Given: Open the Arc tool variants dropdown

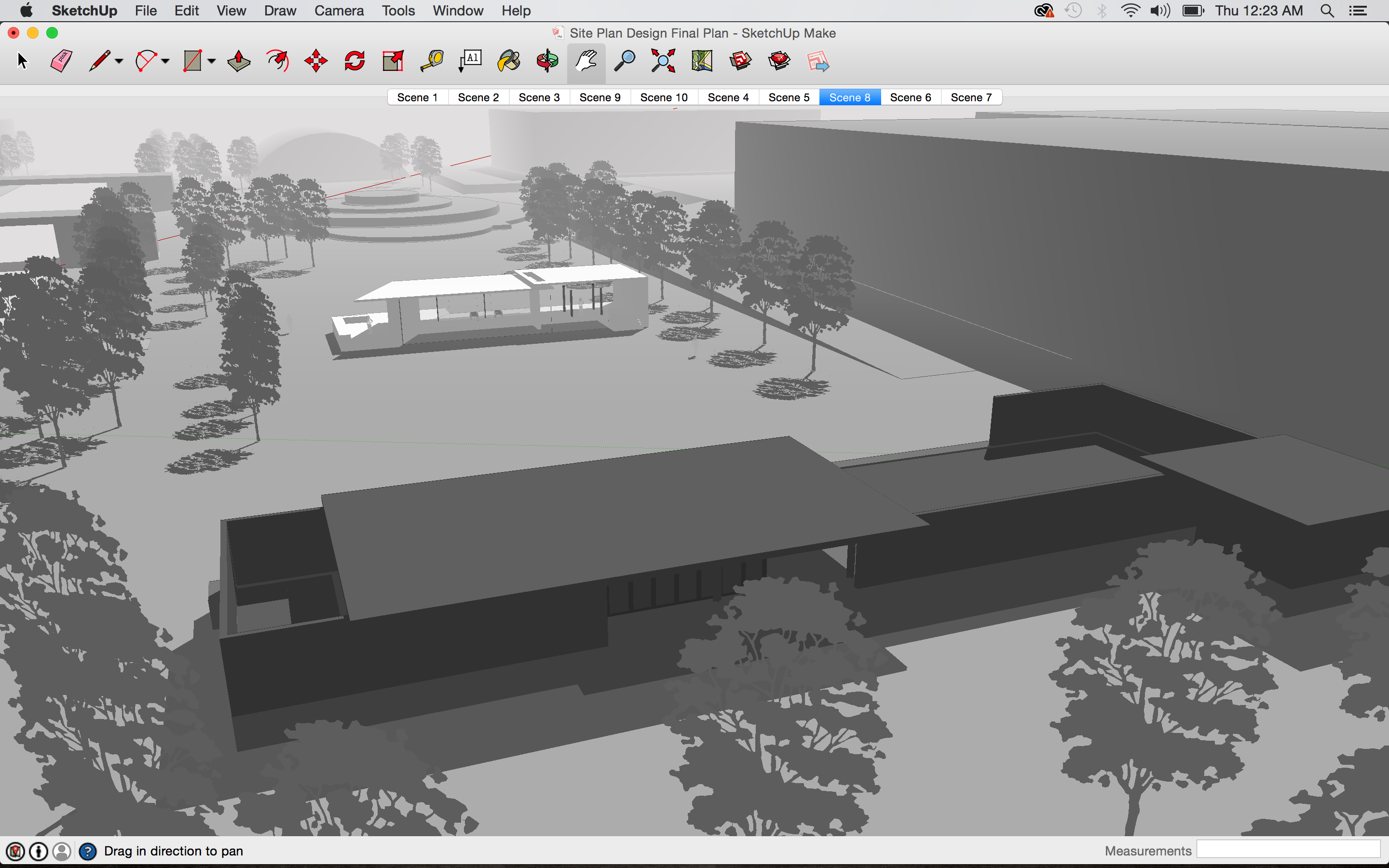Looking at the screenshot, I should tap(165, 61).
